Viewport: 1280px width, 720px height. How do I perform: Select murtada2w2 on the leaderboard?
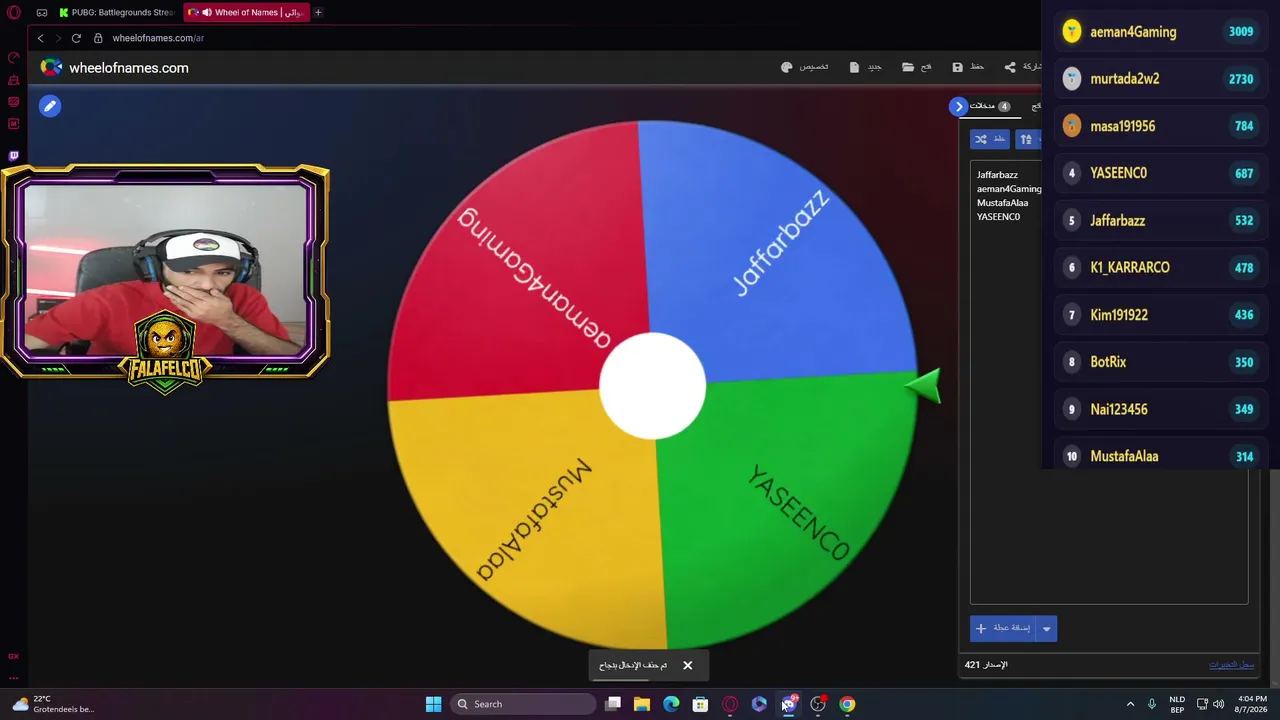pos(1161,79)
